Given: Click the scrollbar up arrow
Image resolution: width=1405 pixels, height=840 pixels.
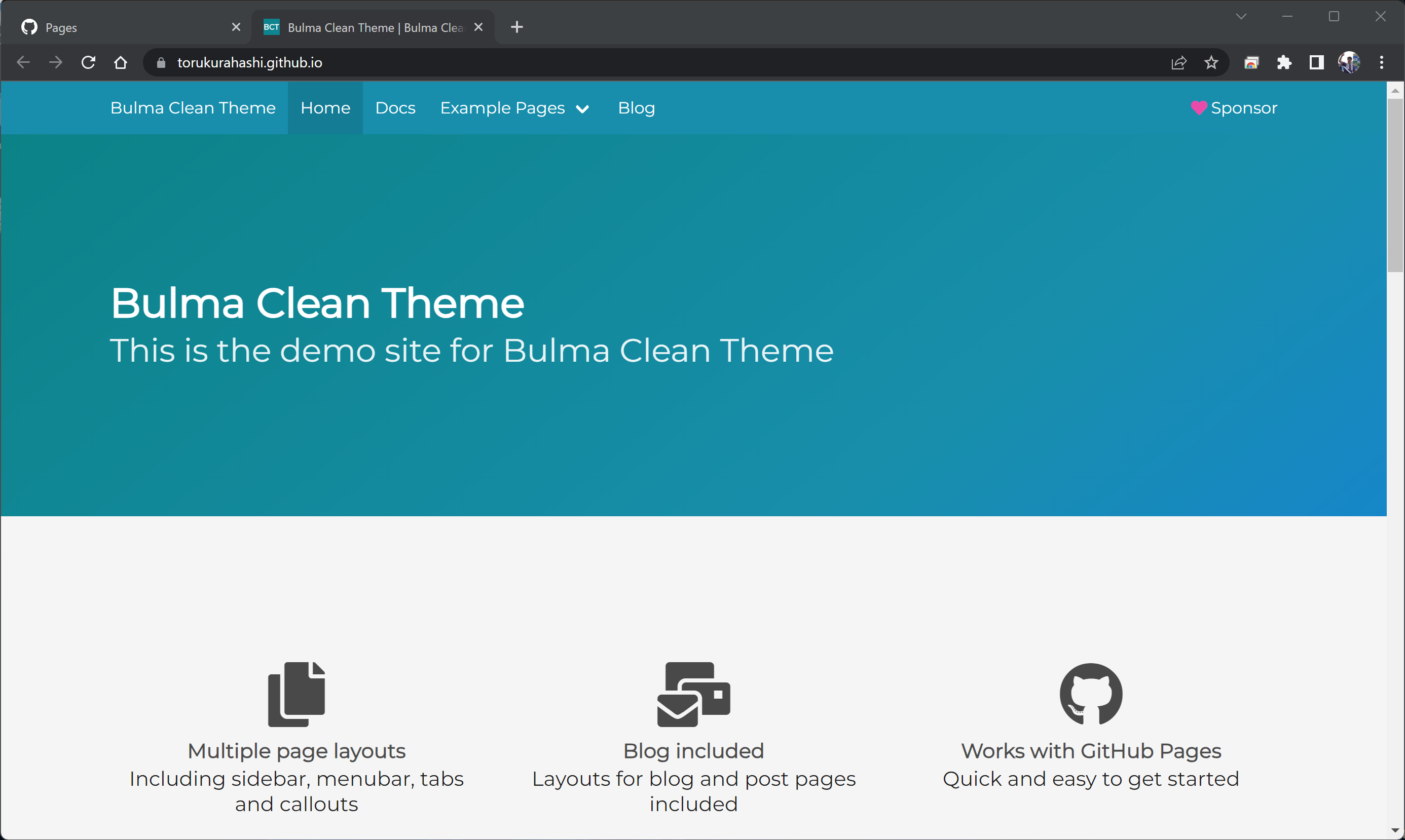Looking at the screenshot, I should [1395, 91].
